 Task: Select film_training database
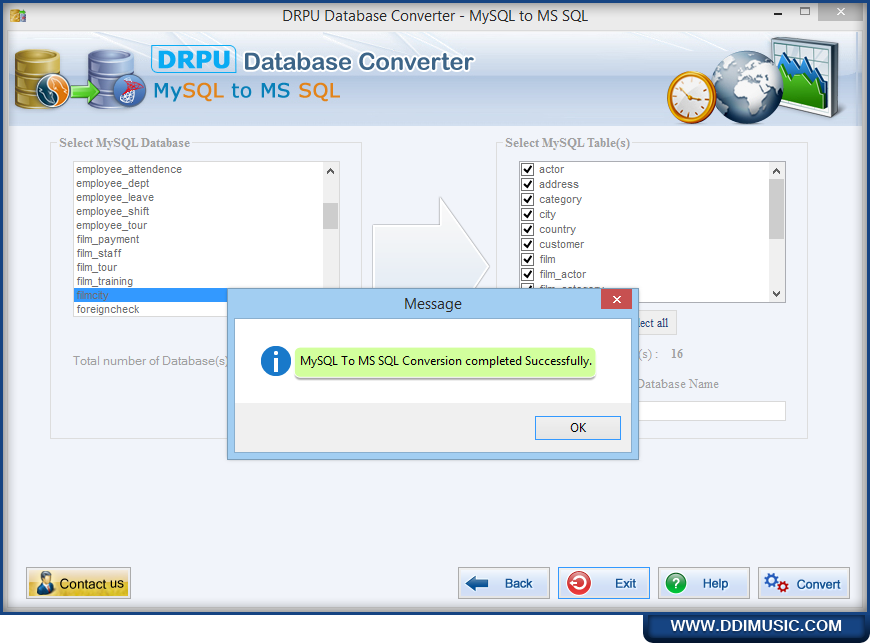pyautogui.click(x=198, y=281)
